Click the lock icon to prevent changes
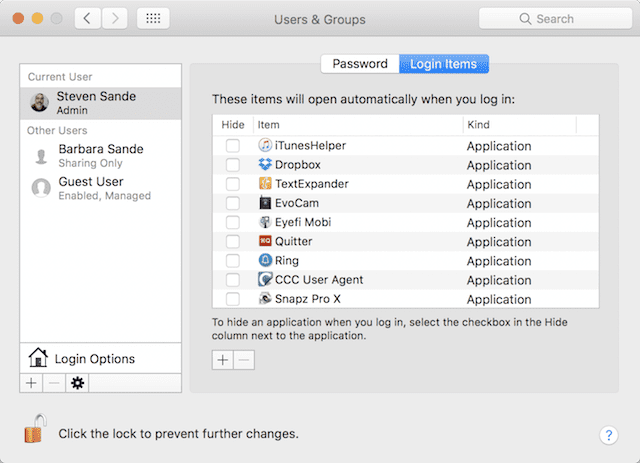The image size is (640, 463). coord(35,431)
